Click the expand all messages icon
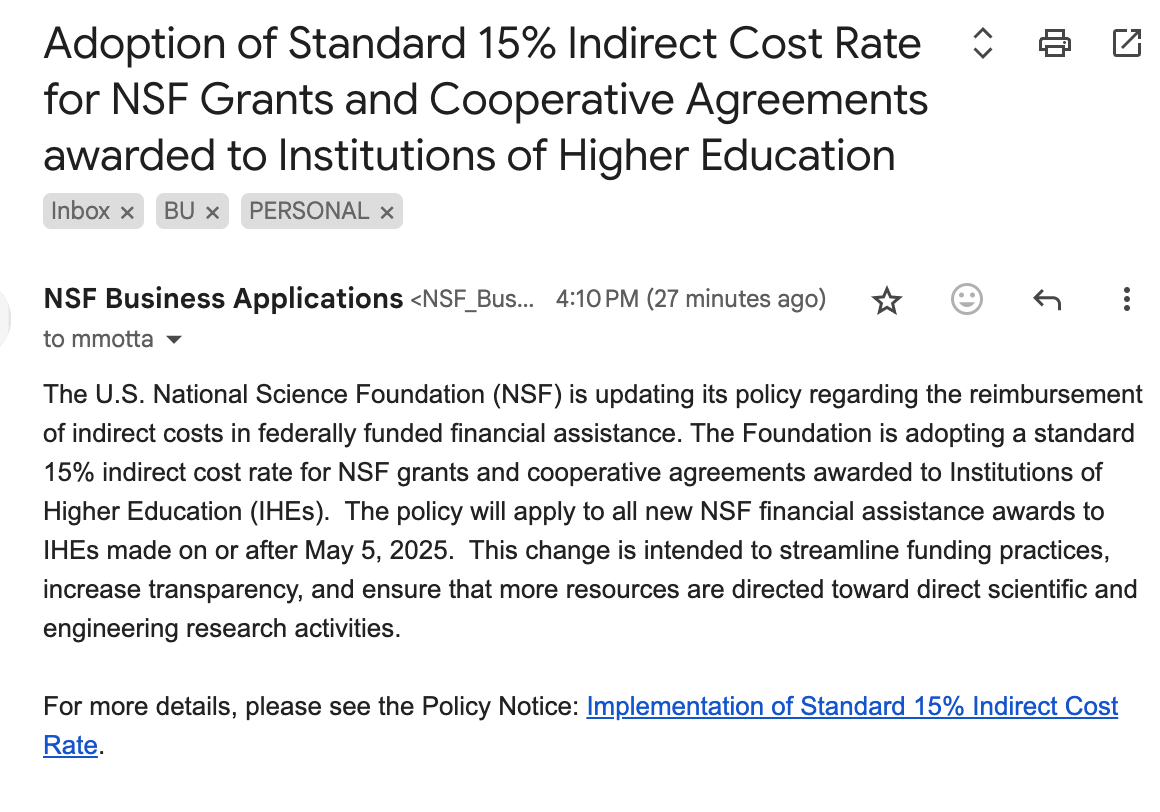Screen dimensions: 1160x812 click(x=982, y=43)
